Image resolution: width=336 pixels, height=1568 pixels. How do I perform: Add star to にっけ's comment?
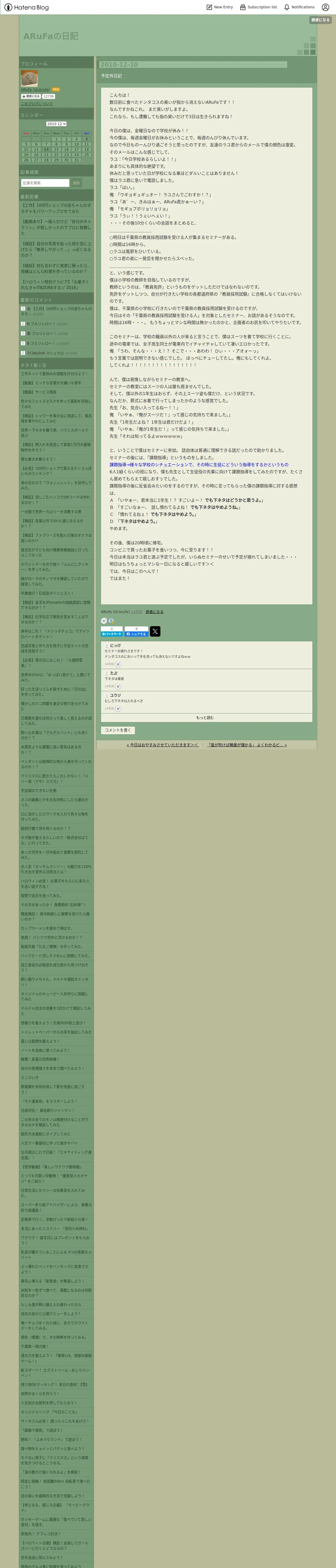118,664
